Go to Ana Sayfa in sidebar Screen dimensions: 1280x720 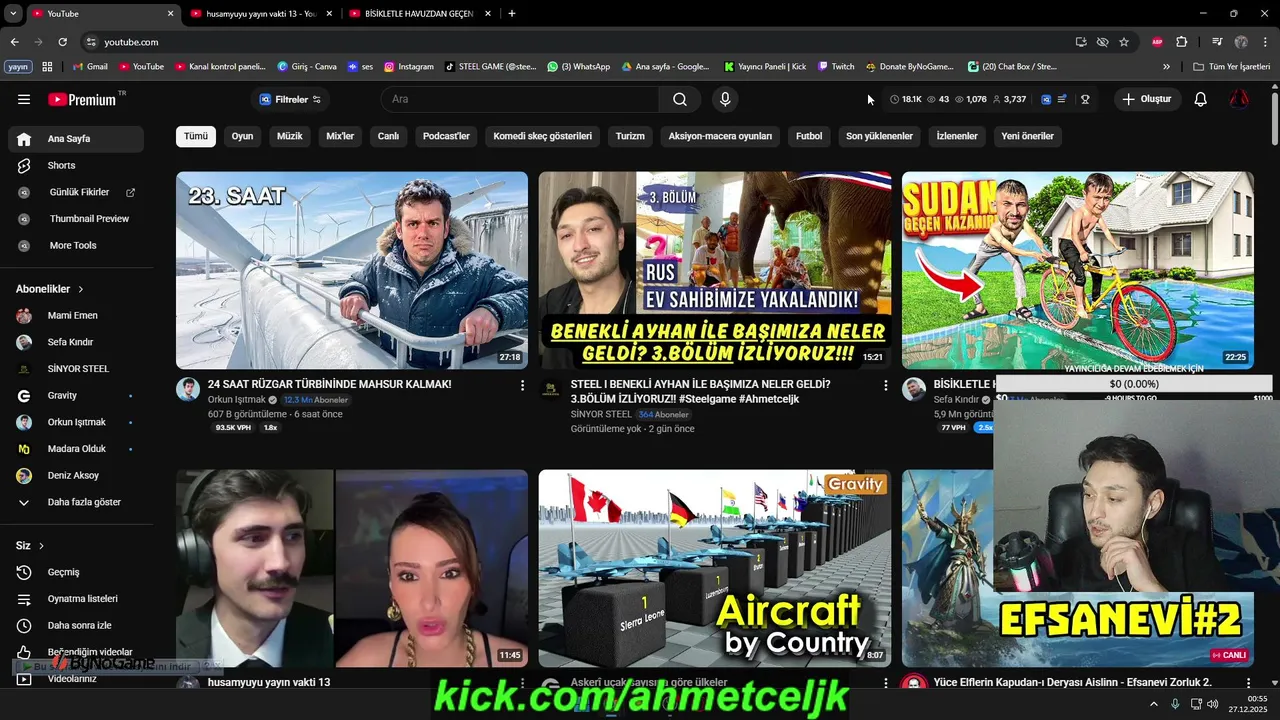point(76,139)
